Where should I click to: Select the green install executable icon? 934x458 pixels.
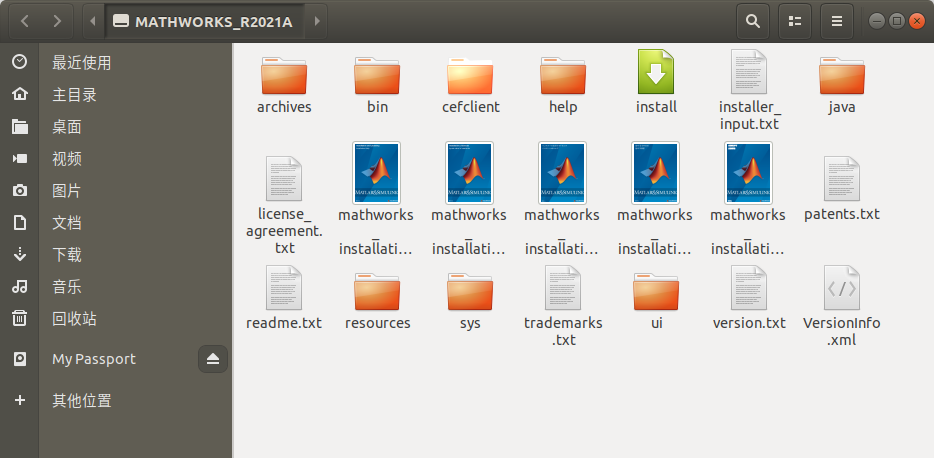coord(656,72)
